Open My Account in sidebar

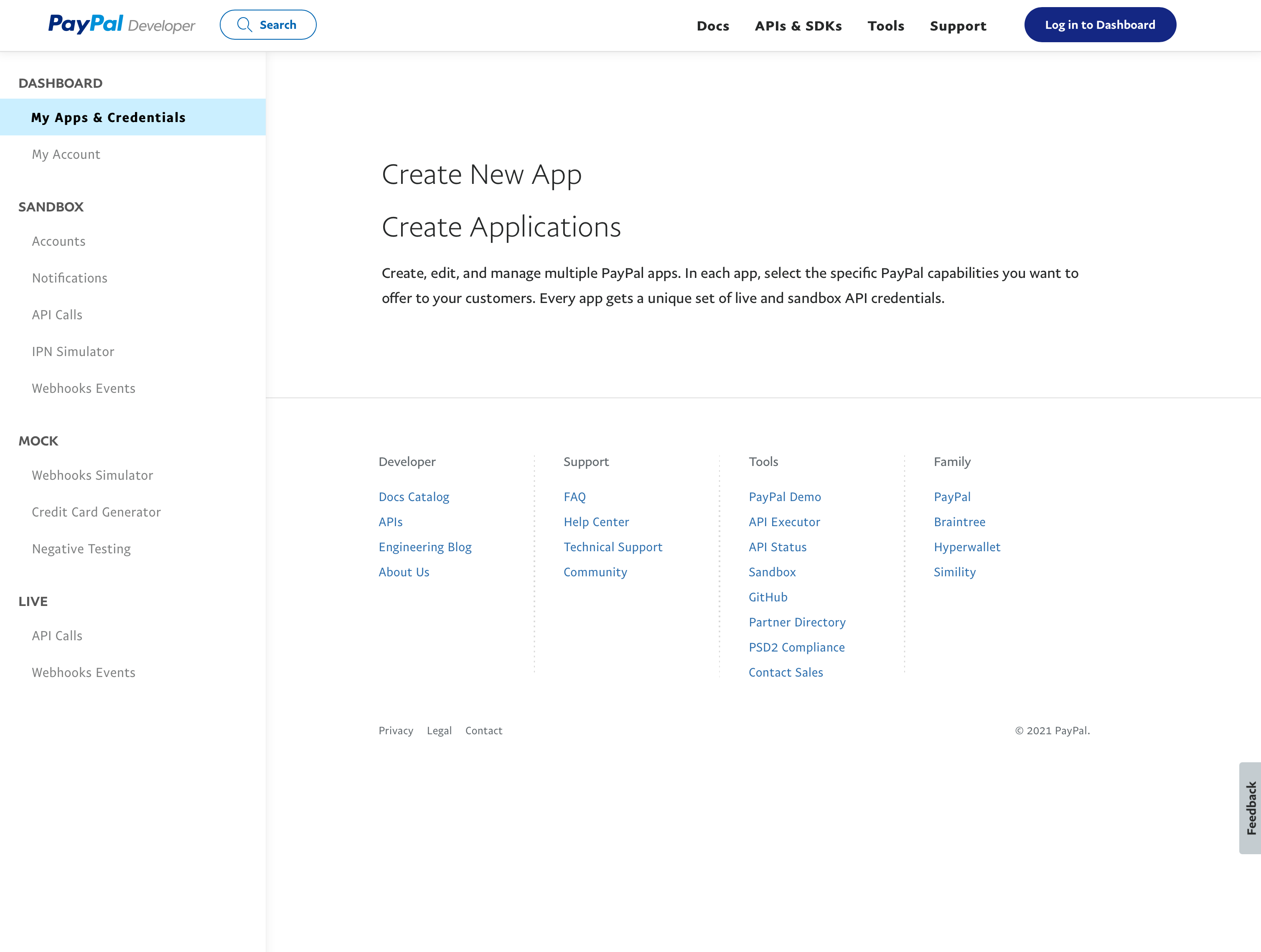66,155
